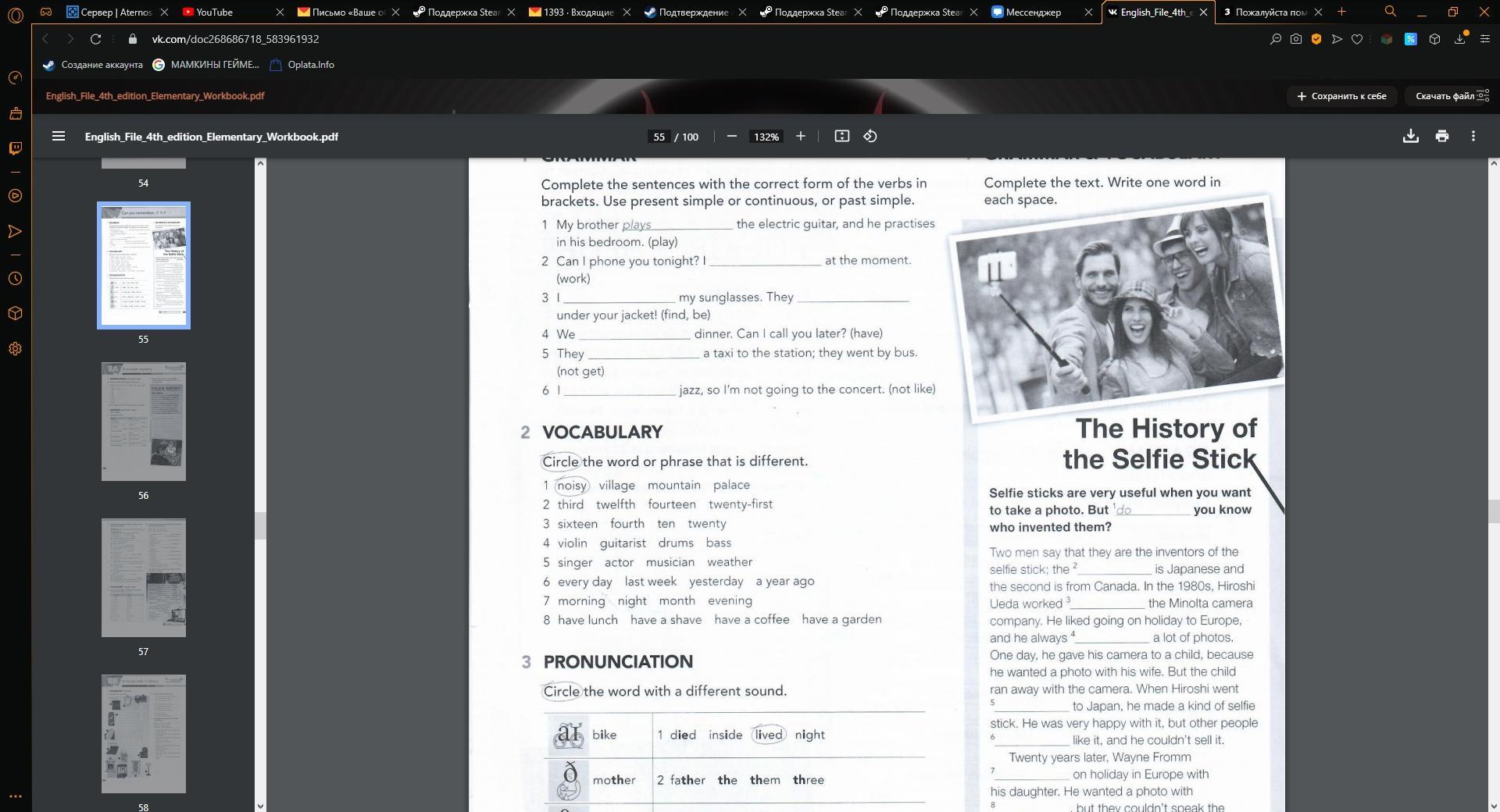Zoom in the PDF document
1500x812 pixels.
(800, 136)
